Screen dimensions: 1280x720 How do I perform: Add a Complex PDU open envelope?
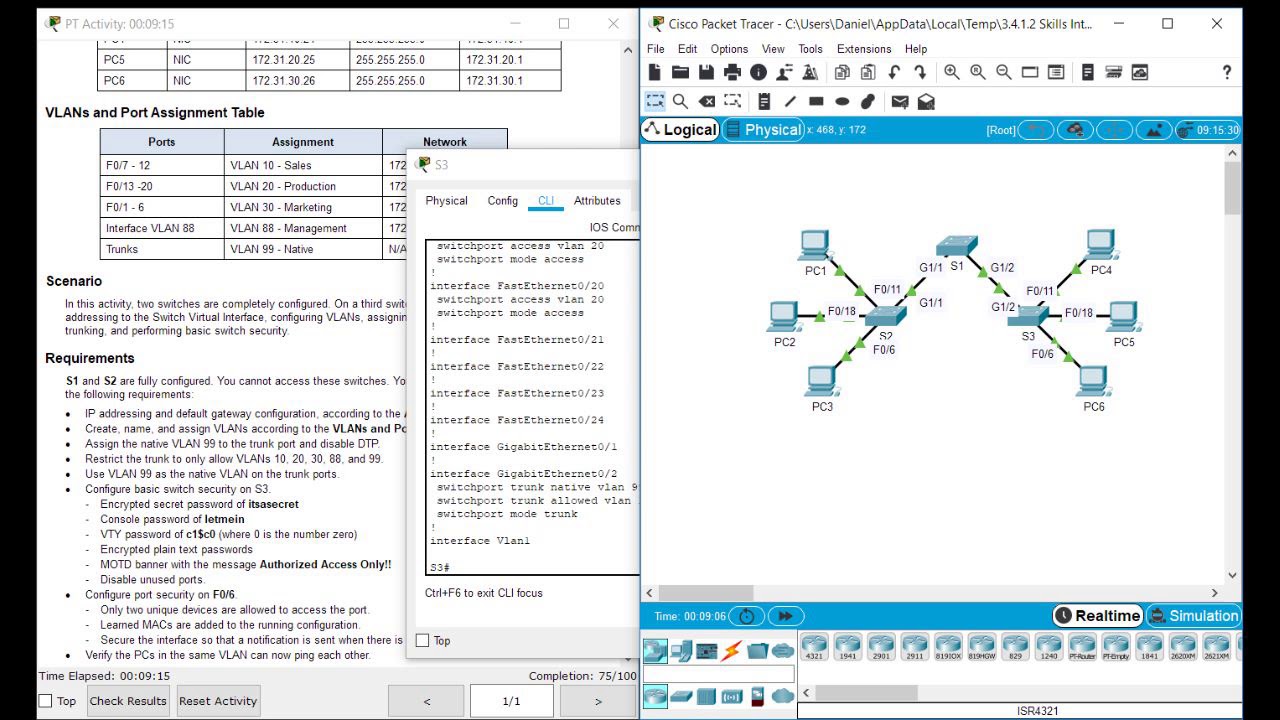(x=926, y=101)
